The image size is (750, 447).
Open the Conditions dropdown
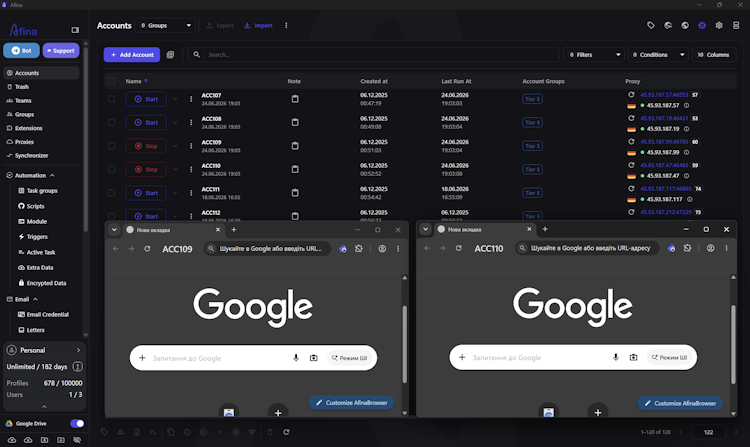click(x=658, y=55)
